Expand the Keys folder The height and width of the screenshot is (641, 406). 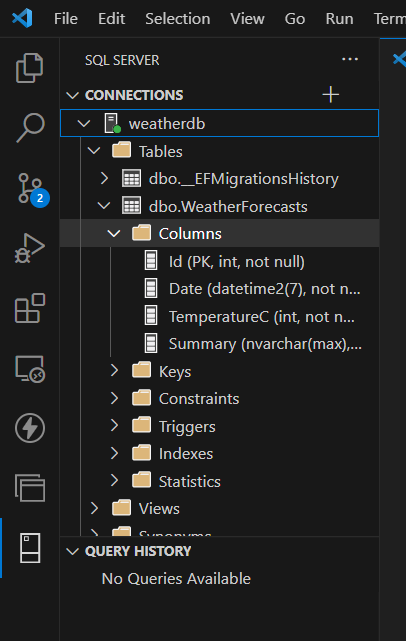point(114,371)
